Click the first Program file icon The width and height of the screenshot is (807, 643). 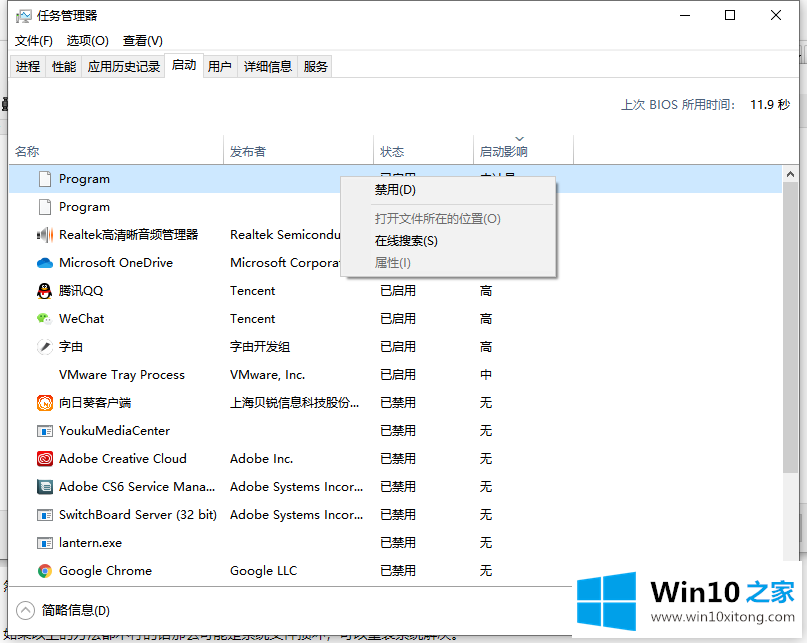(45, 179)
